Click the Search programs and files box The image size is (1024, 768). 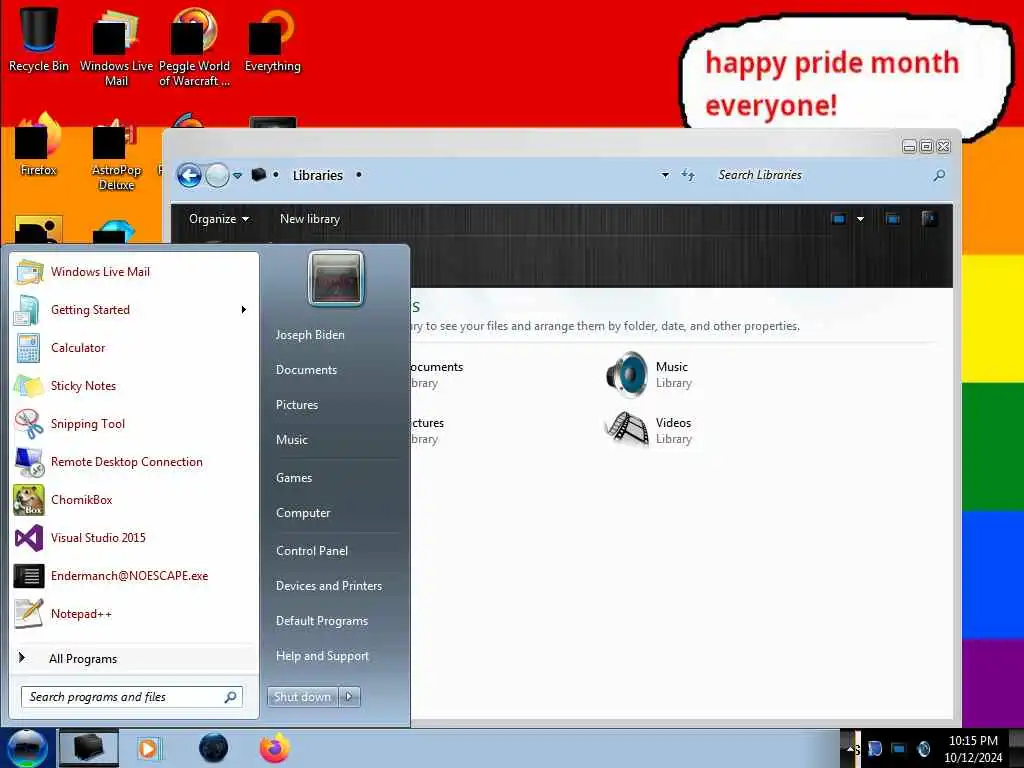132,697
